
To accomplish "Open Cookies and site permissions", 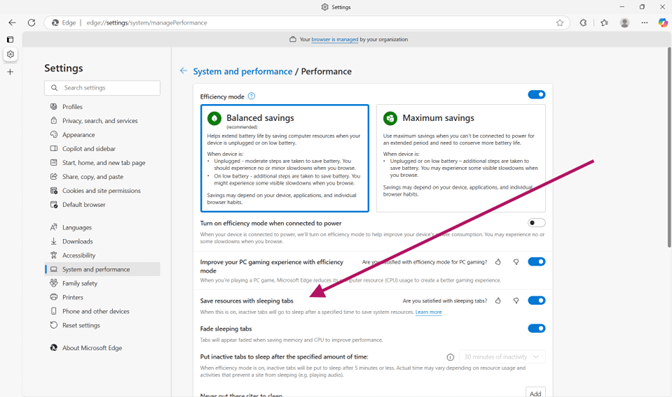I will pyautogui.click(x=102, y=191).
